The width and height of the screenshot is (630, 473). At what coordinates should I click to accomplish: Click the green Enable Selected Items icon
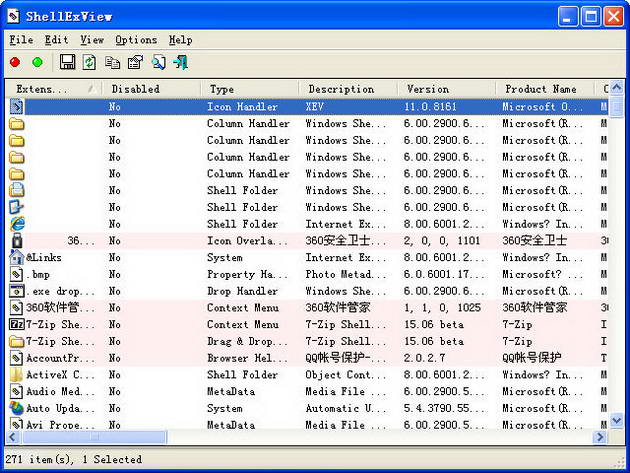[x=37, y=62]
